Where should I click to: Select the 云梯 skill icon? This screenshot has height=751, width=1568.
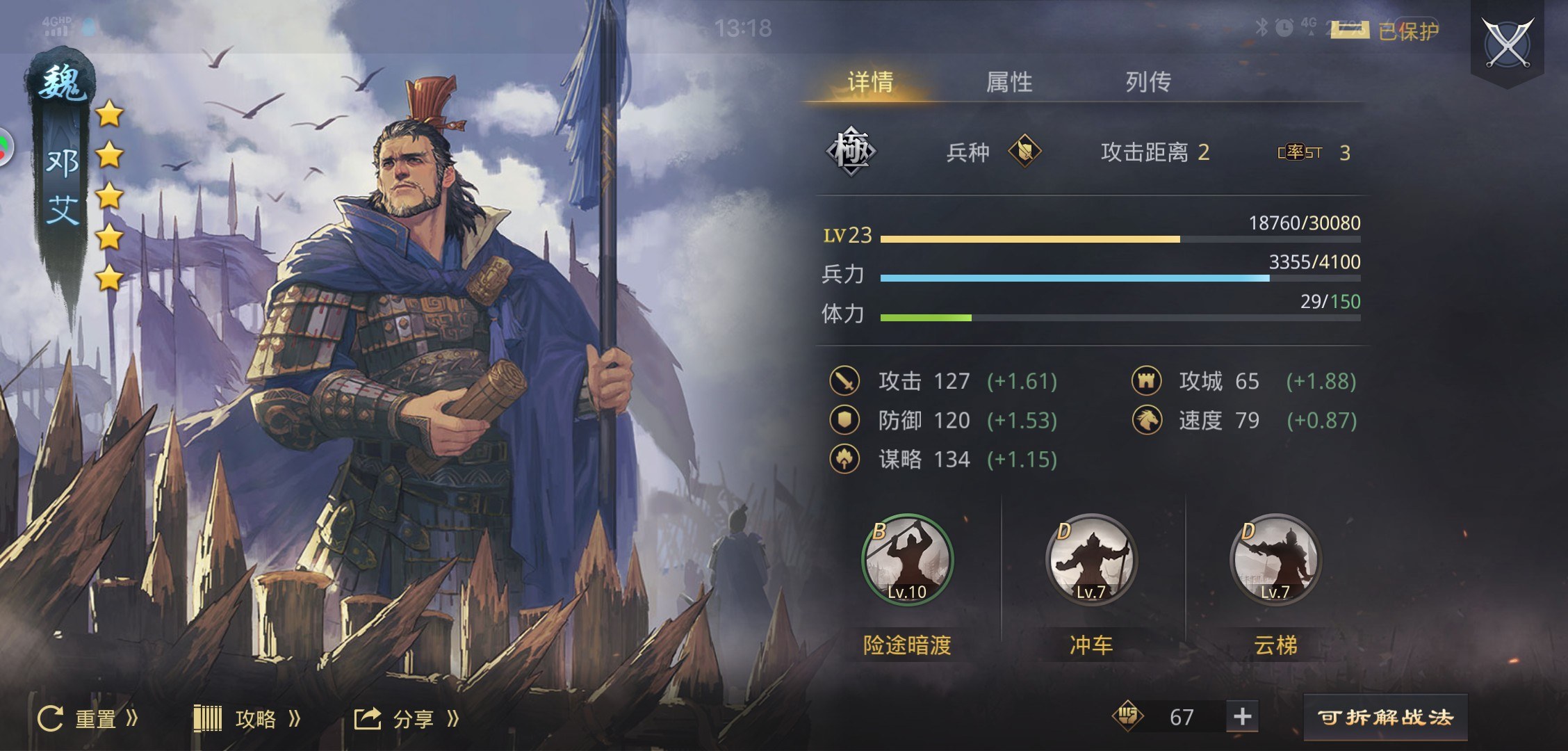(x=1275, y=560)
